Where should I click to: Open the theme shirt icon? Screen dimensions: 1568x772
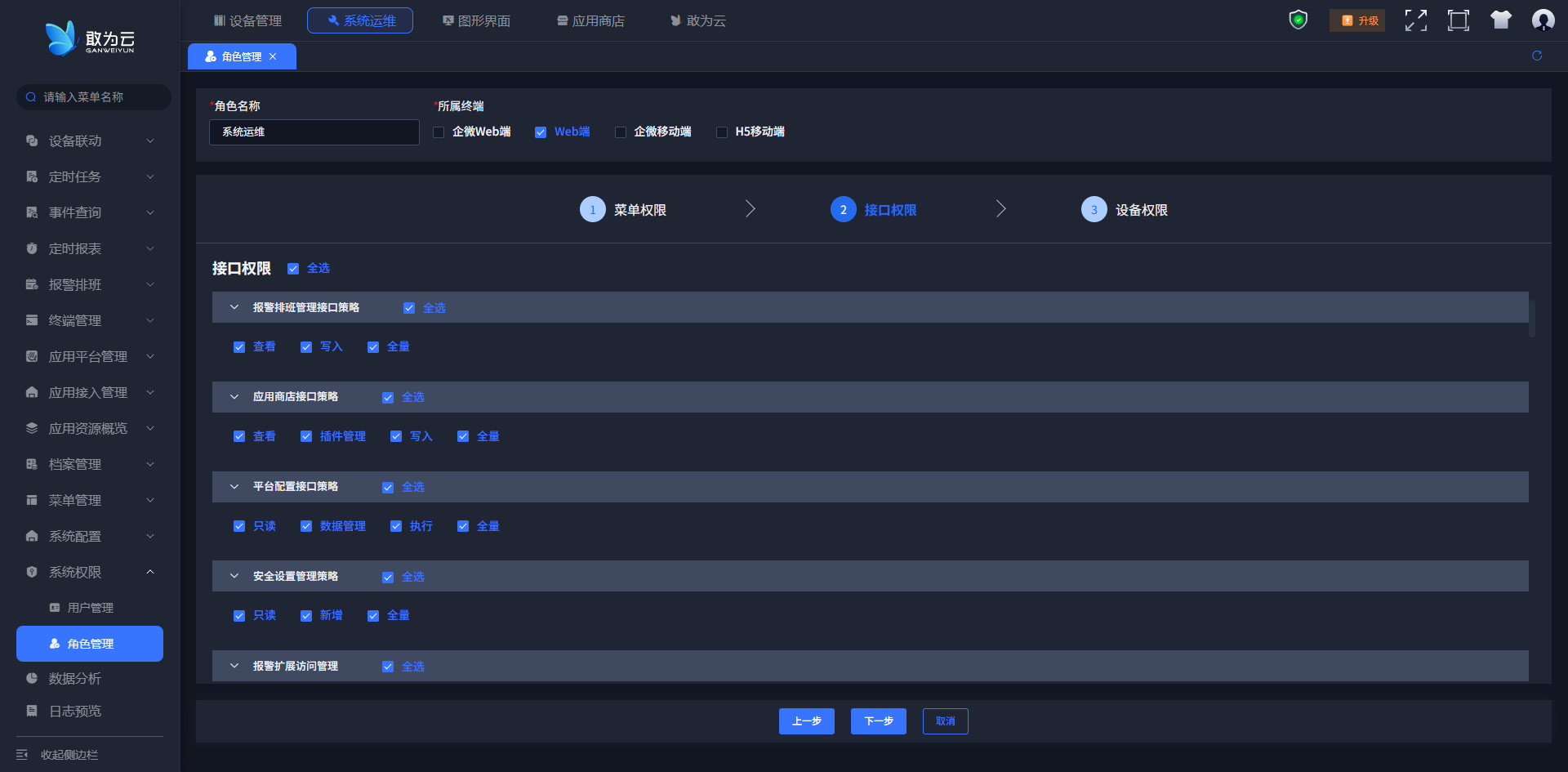[1501, 20]
